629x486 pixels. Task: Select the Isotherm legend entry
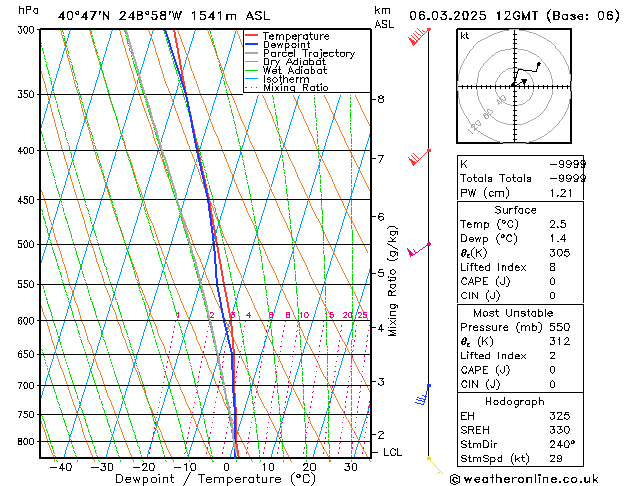tap(286, 79)
